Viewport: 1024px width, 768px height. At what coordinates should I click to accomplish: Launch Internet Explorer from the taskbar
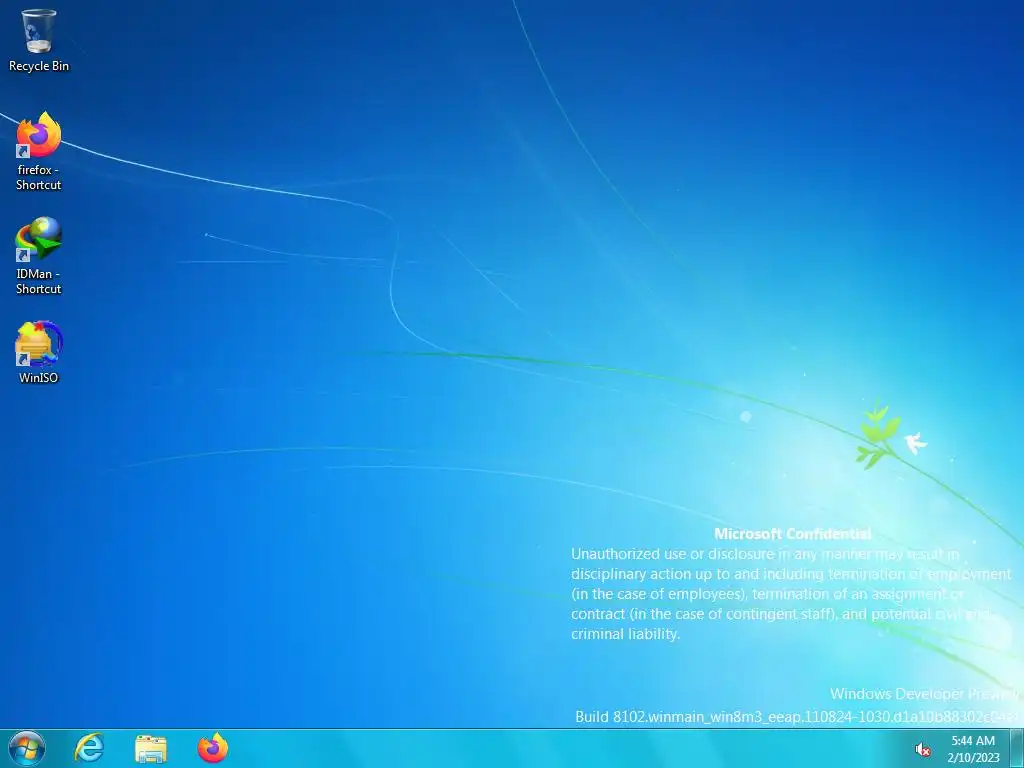[89, 748]
